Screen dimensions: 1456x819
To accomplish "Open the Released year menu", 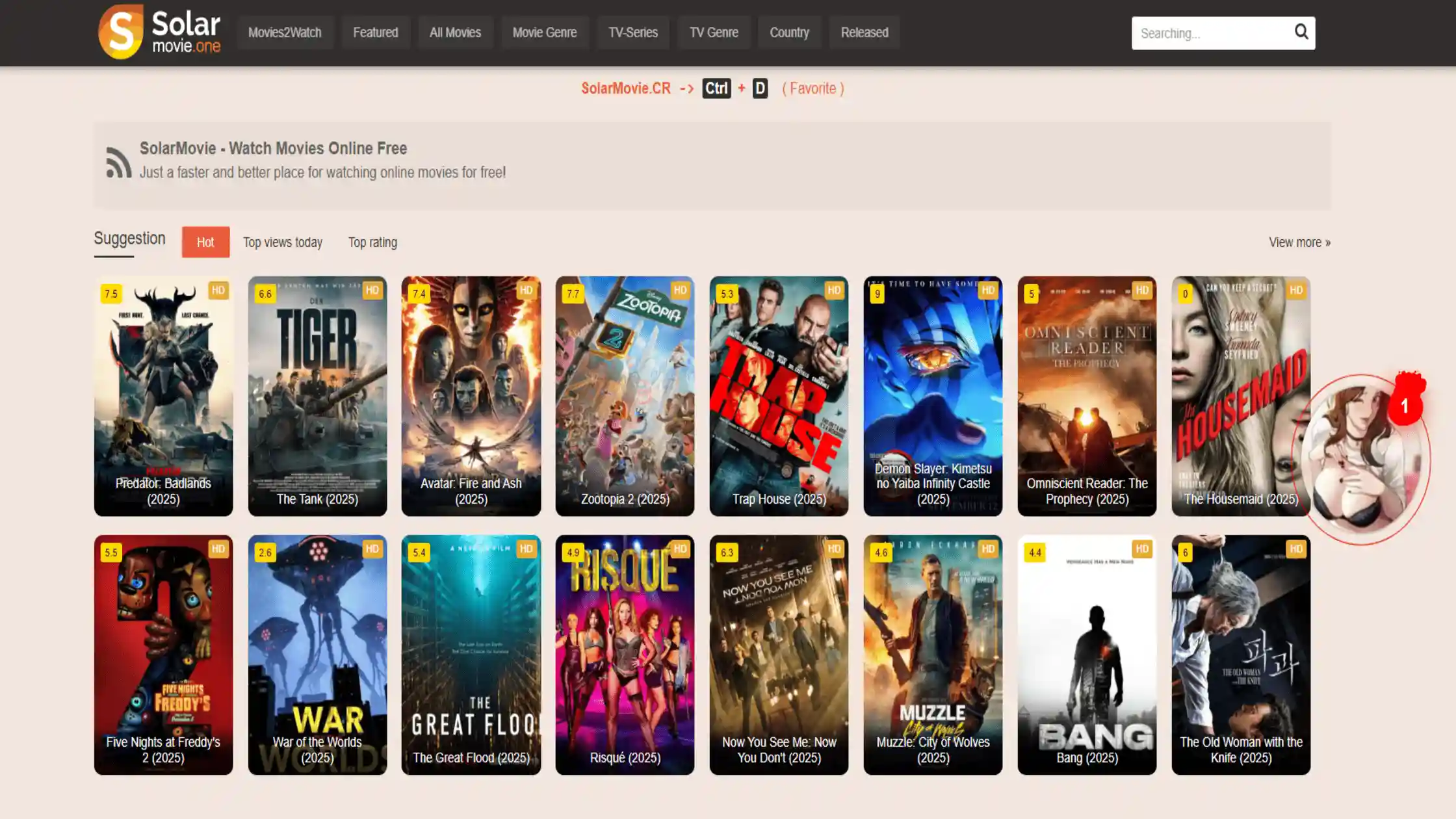I will click(x=864, y=32).
